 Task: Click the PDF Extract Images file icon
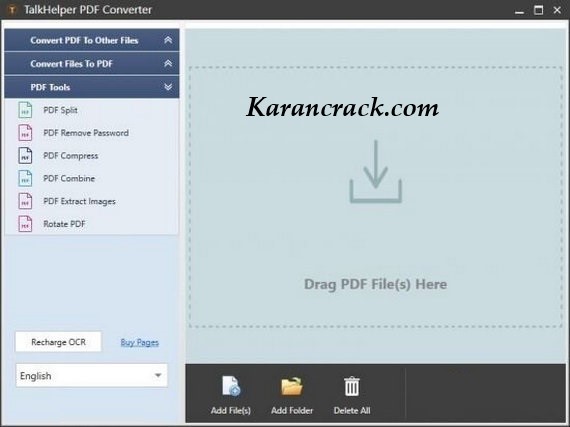25,201
